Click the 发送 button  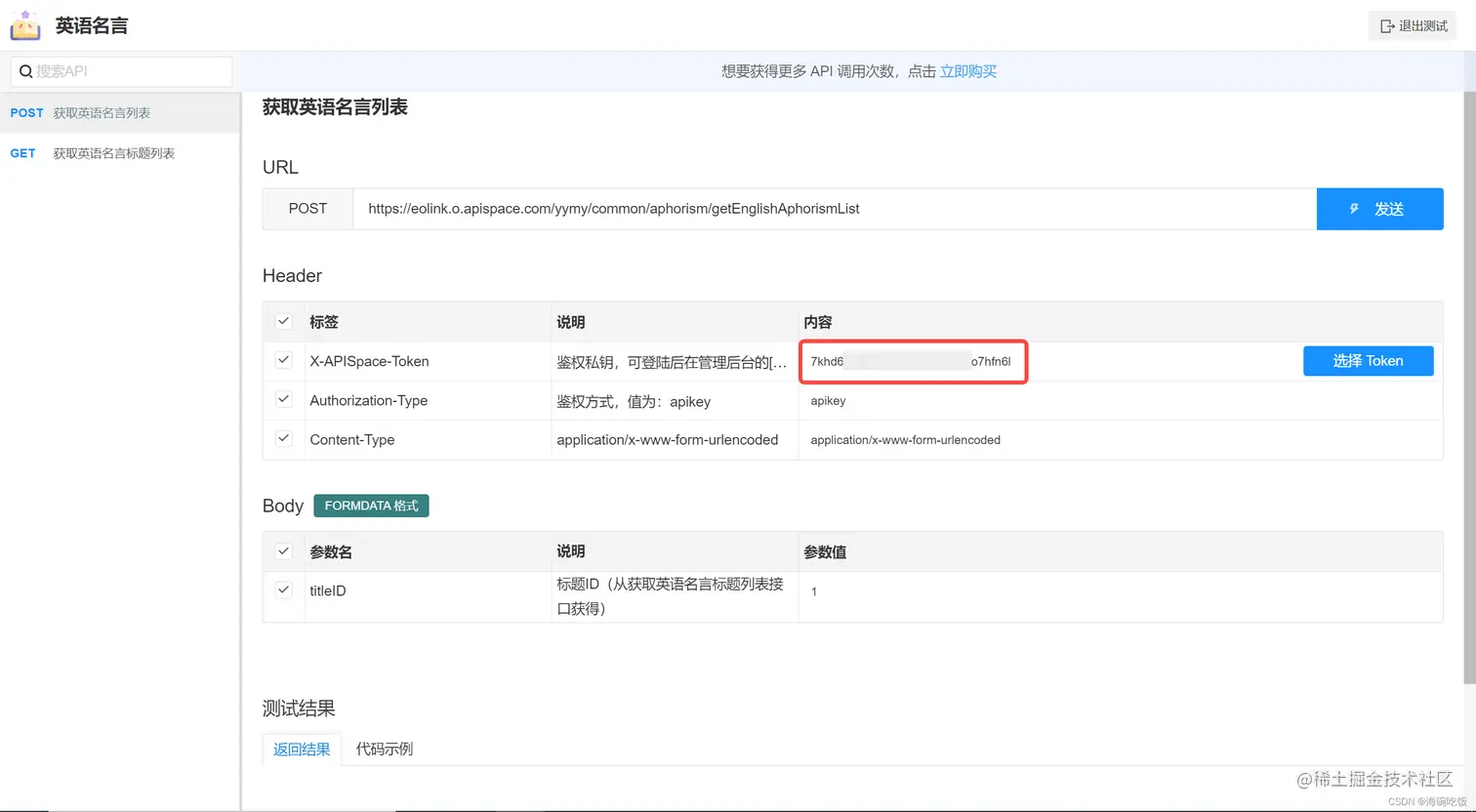coord(1379,209)
